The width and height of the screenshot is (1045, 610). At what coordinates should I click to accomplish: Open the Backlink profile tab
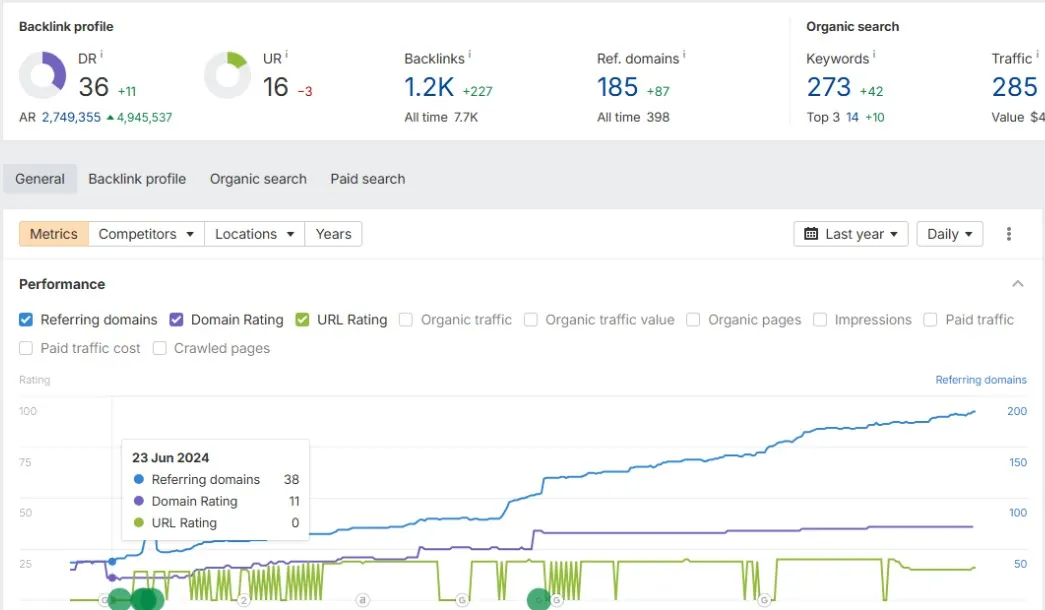137,179
